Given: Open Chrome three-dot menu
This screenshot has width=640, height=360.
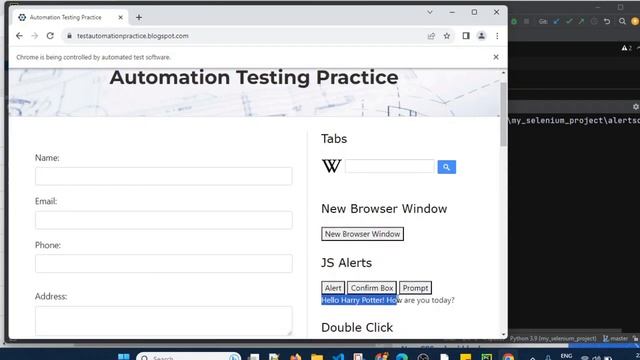Looking at the screenshot, I should pyautogui.click(x=497, y=36).
